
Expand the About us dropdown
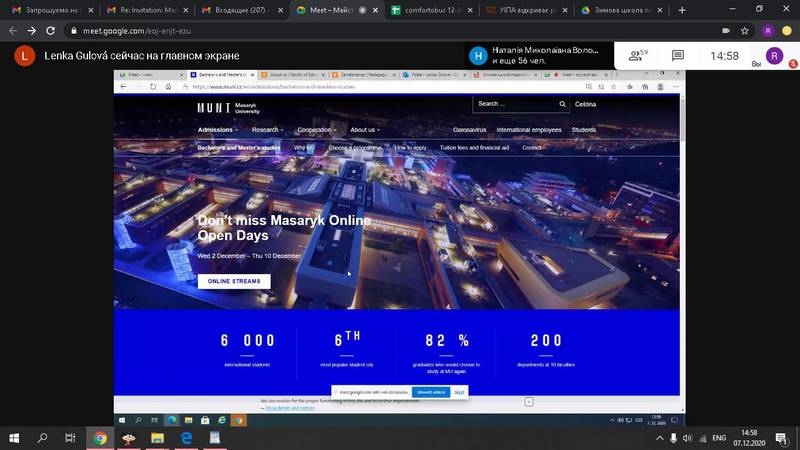(x=365, y=130)
